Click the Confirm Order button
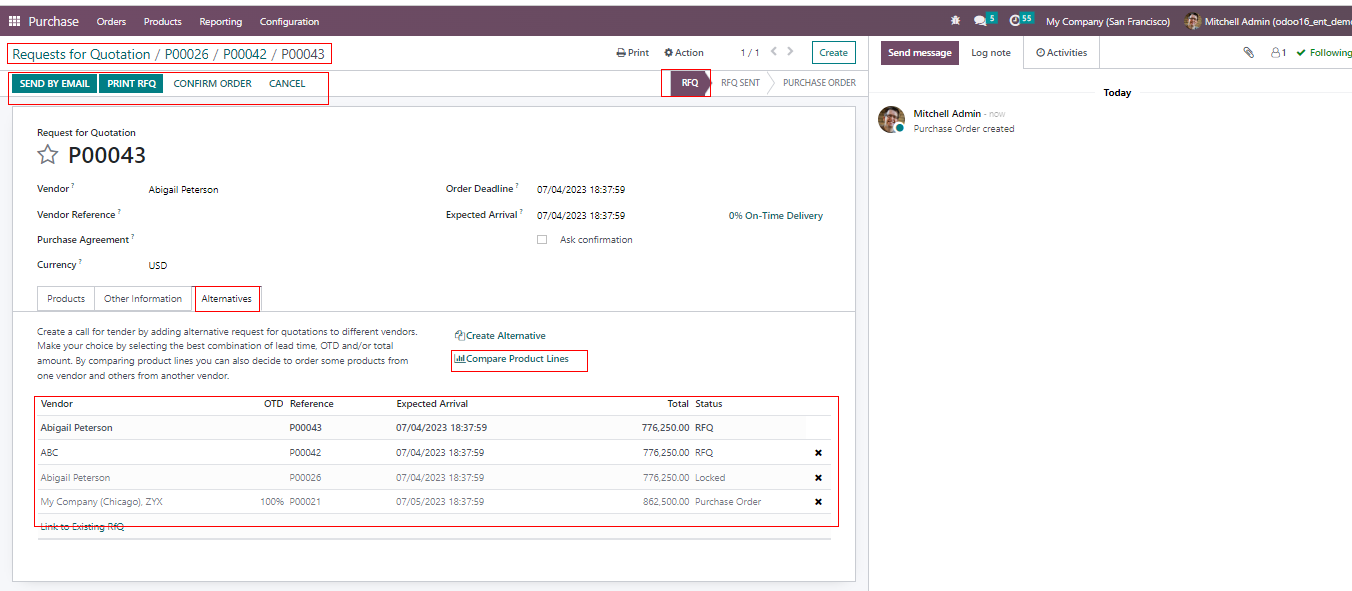The height and width of the screenshot is (591, 1352). click(x=212, y=84)
